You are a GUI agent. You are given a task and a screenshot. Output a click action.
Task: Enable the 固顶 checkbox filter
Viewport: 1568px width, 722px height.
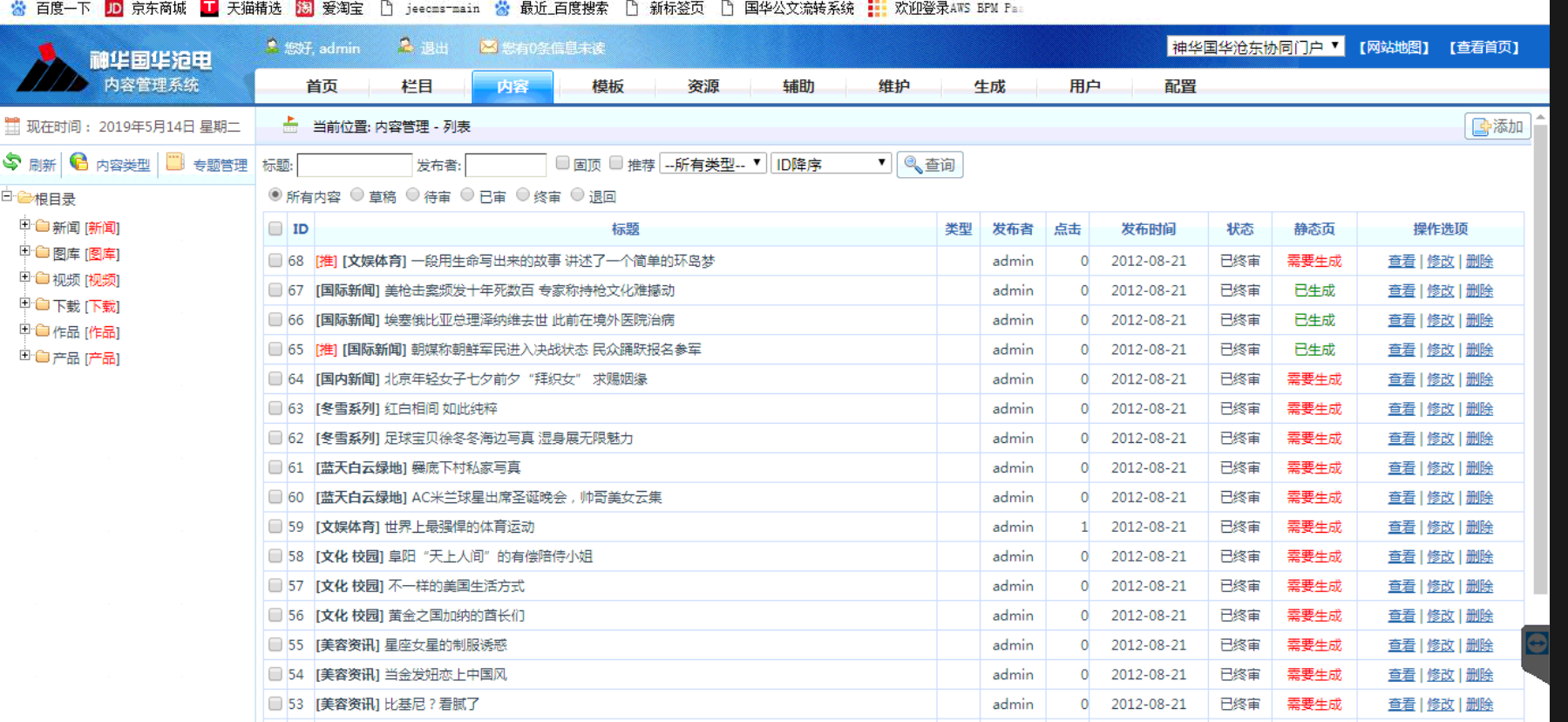click(563, 163)
